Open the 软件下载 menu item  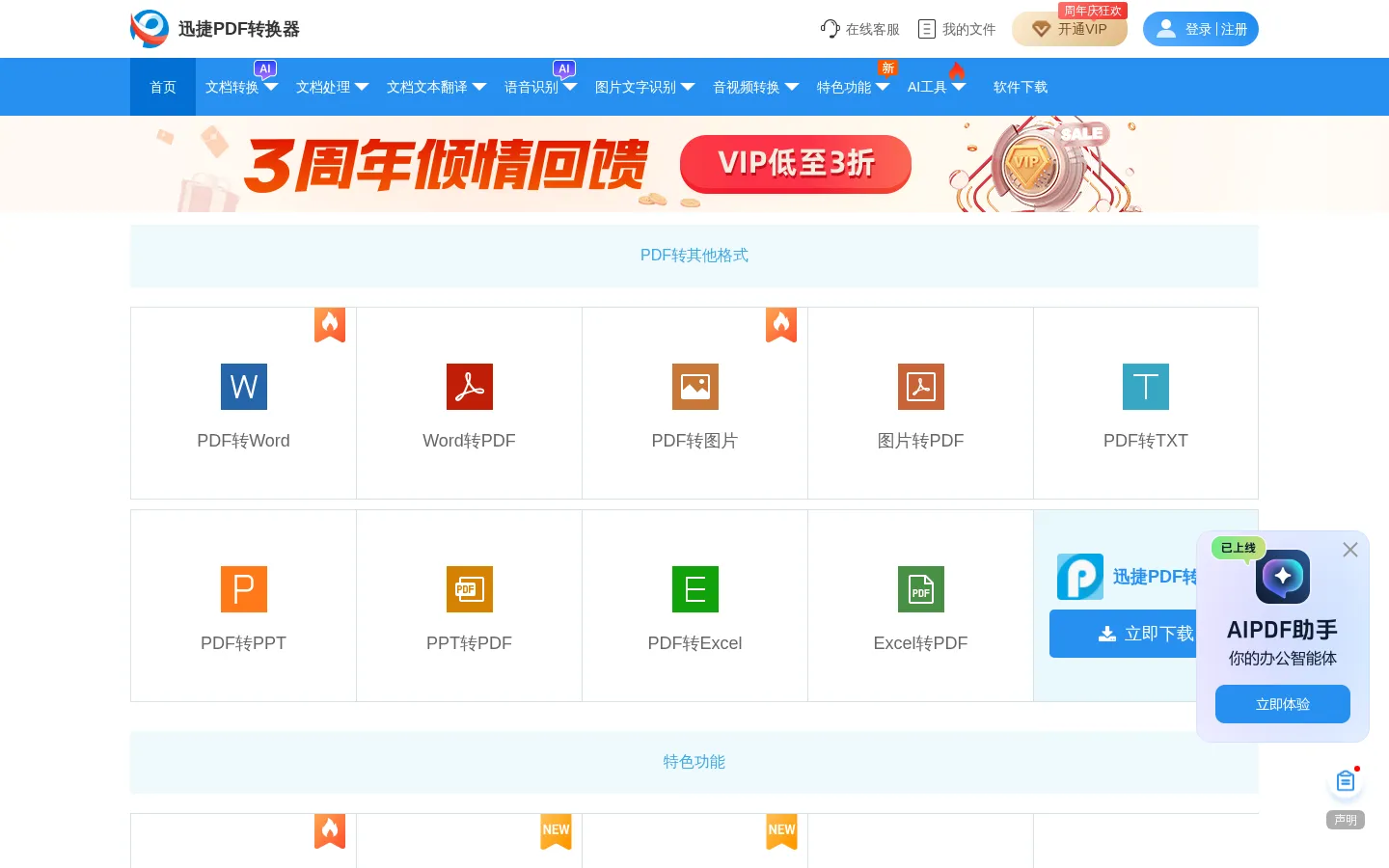click(x=1021, y=87)
